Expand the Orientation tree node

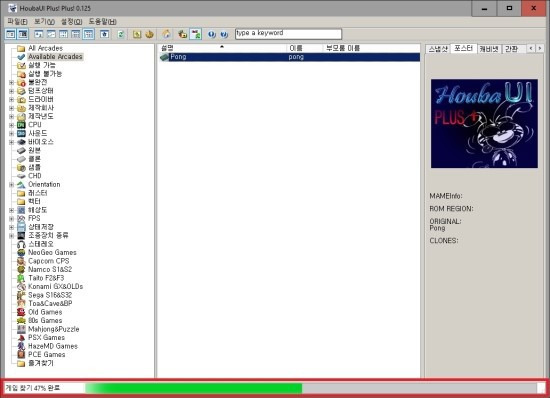click(12, 184)
